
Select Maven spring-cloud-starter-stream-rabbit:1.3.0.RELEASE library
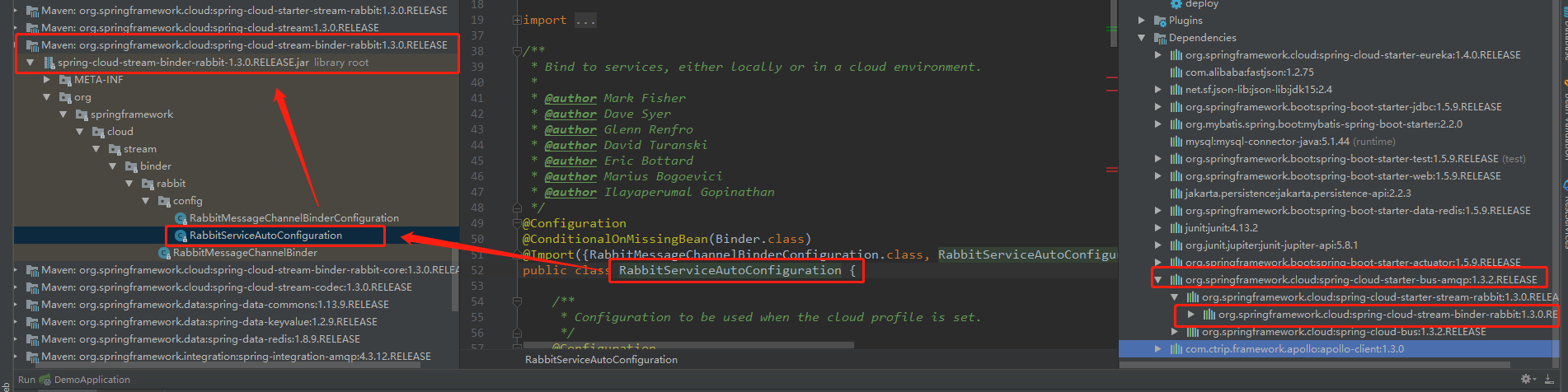244,11
